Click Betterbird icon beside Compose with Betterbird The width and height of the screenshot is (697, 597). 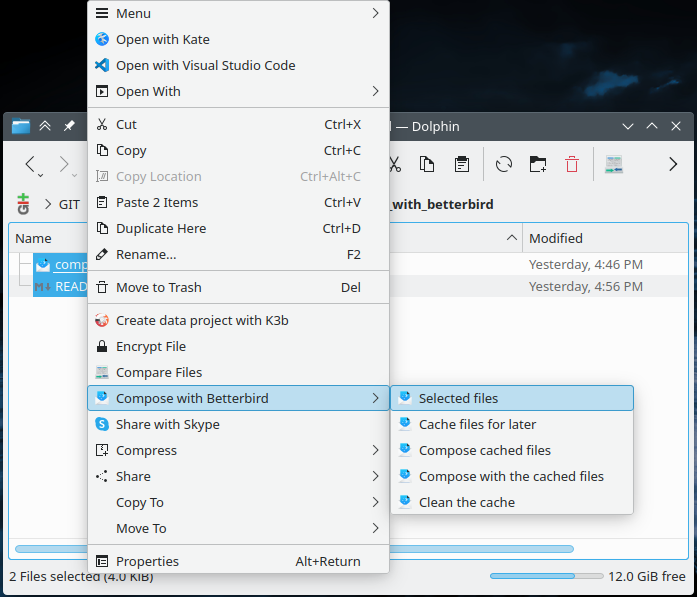[x=102, y=398]
